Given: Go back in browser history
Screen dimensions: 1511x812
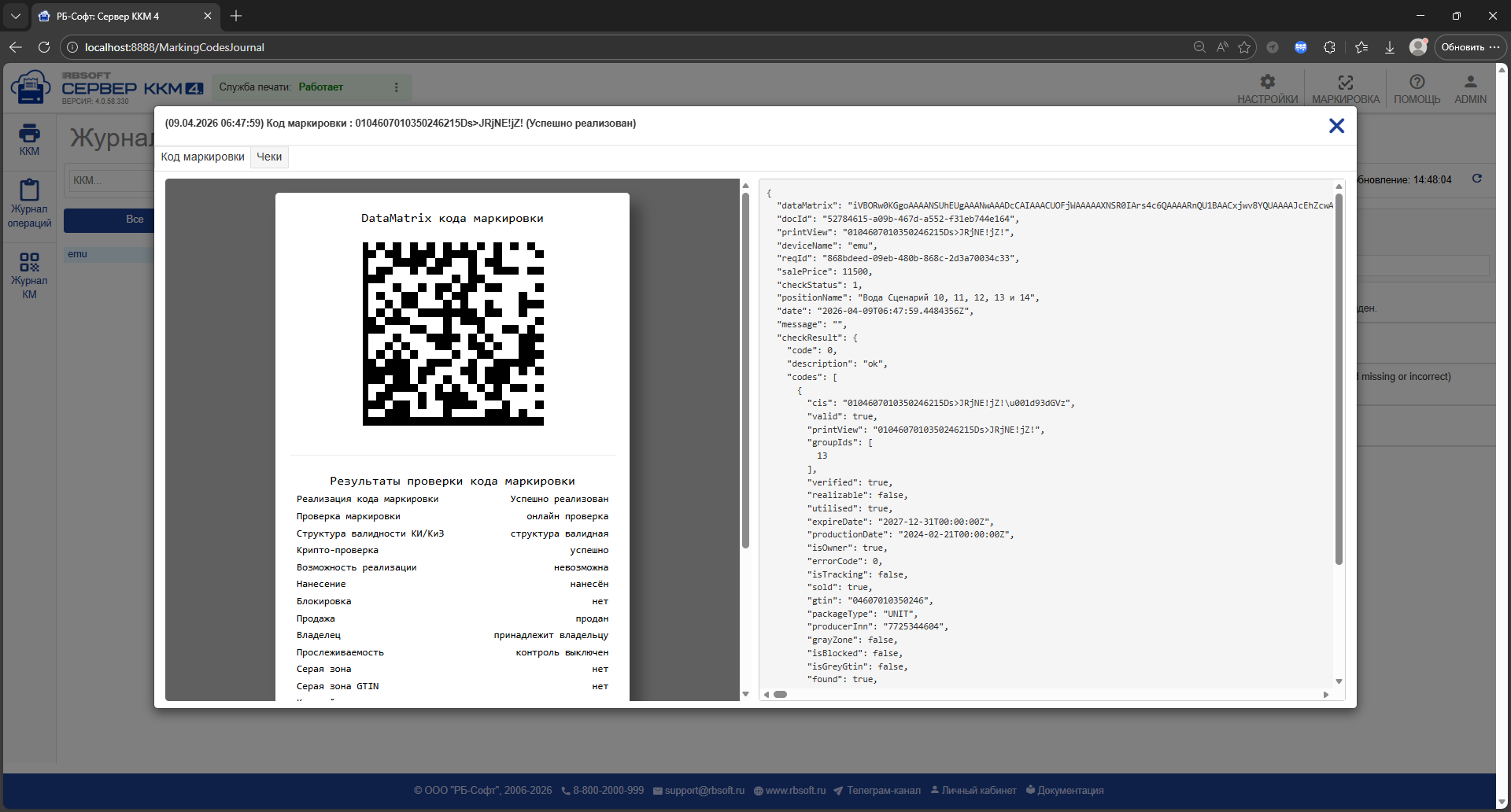Looking at the screenshot, I should click(x=16, y=47).
